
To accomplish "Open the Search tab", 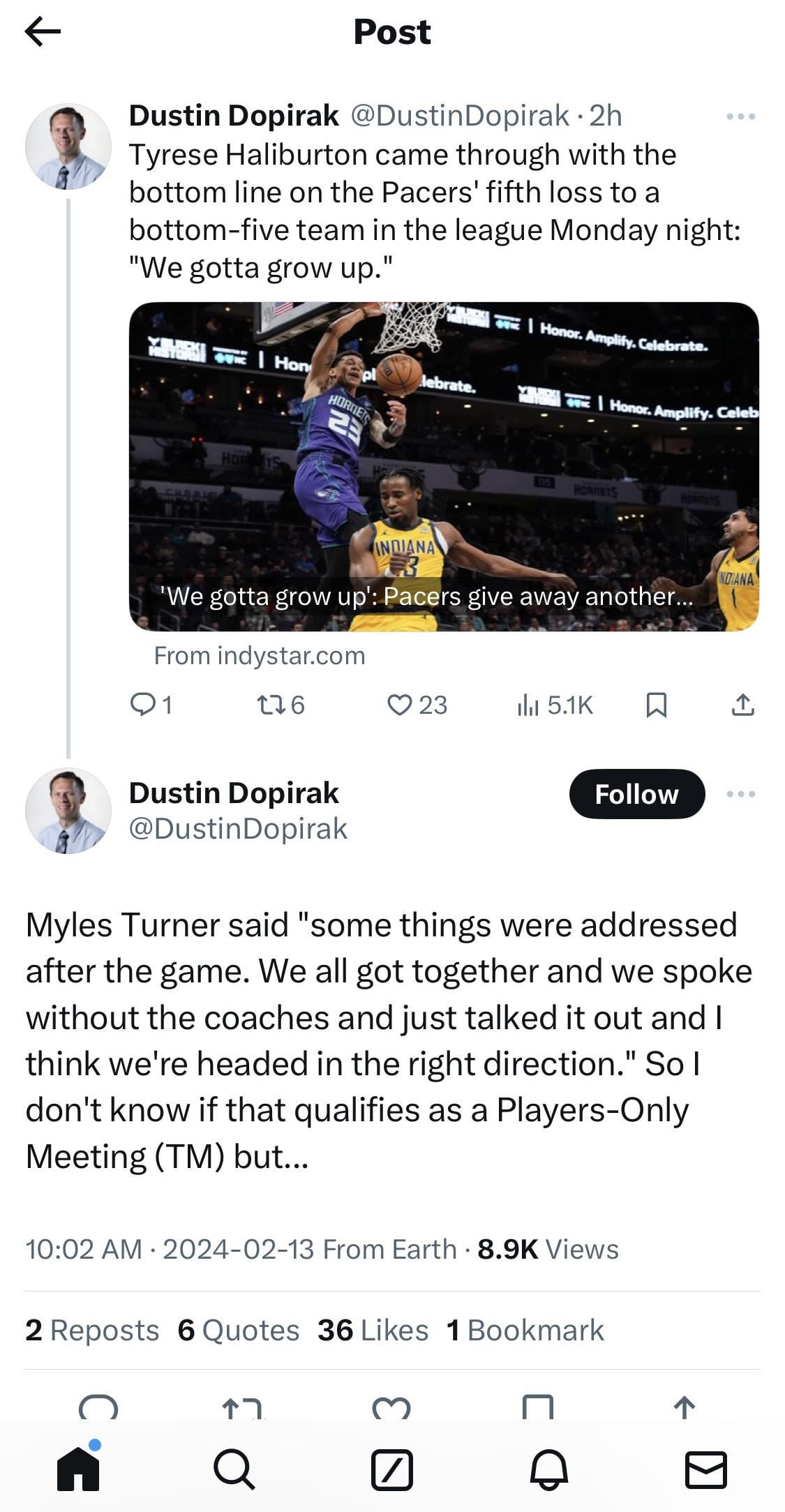I will [x=234, y=1469].
